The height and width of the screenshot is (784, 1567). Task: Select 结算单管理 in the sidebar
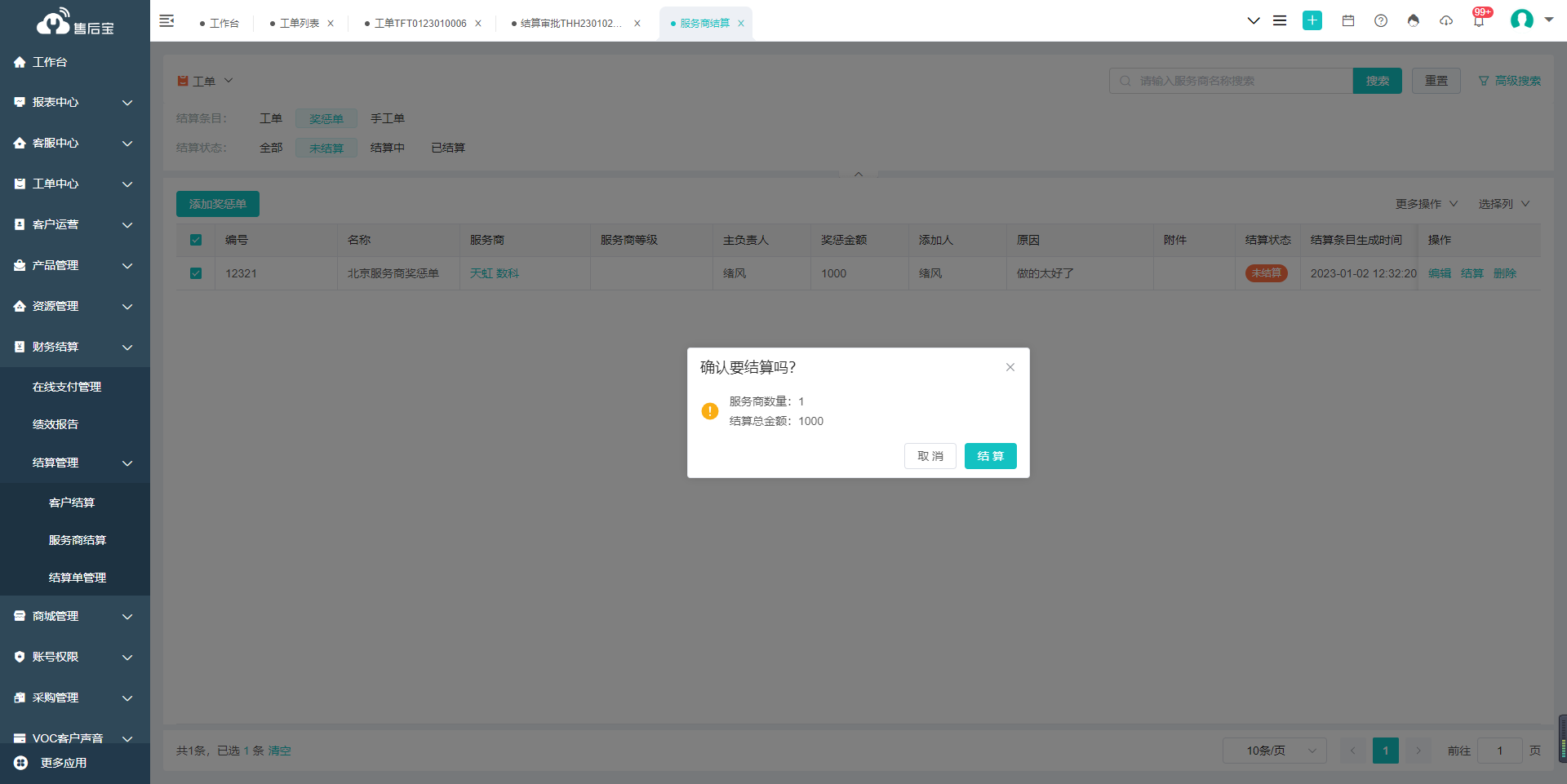pos(78,578)
